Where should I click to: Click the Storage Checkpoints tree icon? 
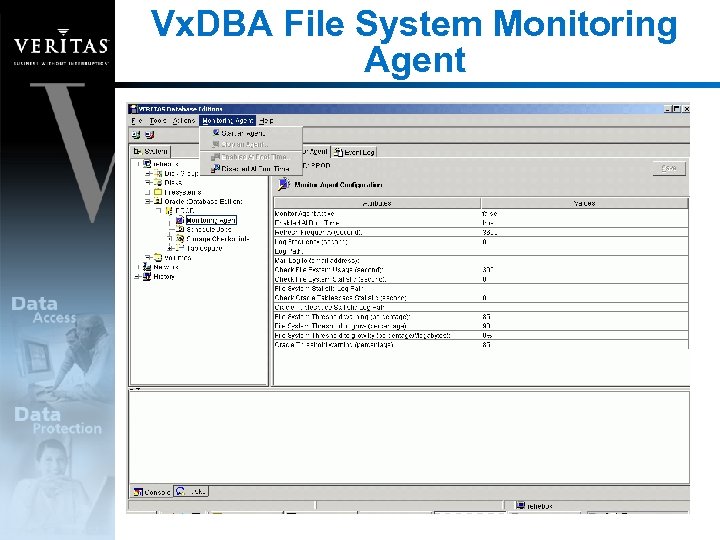(180, 239)
